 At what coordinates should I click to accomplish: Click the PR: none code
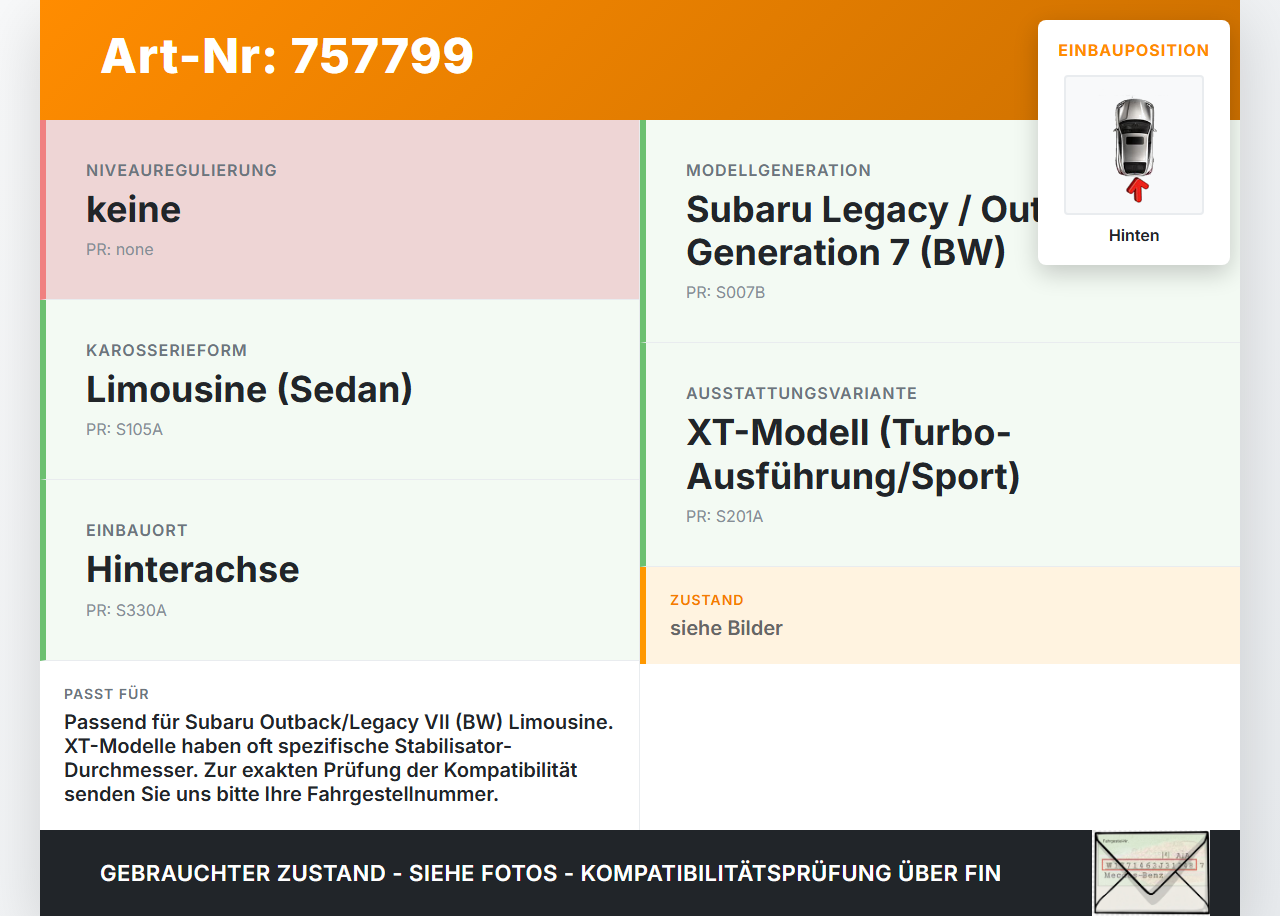pyautogui.click(x=120, y=250)
